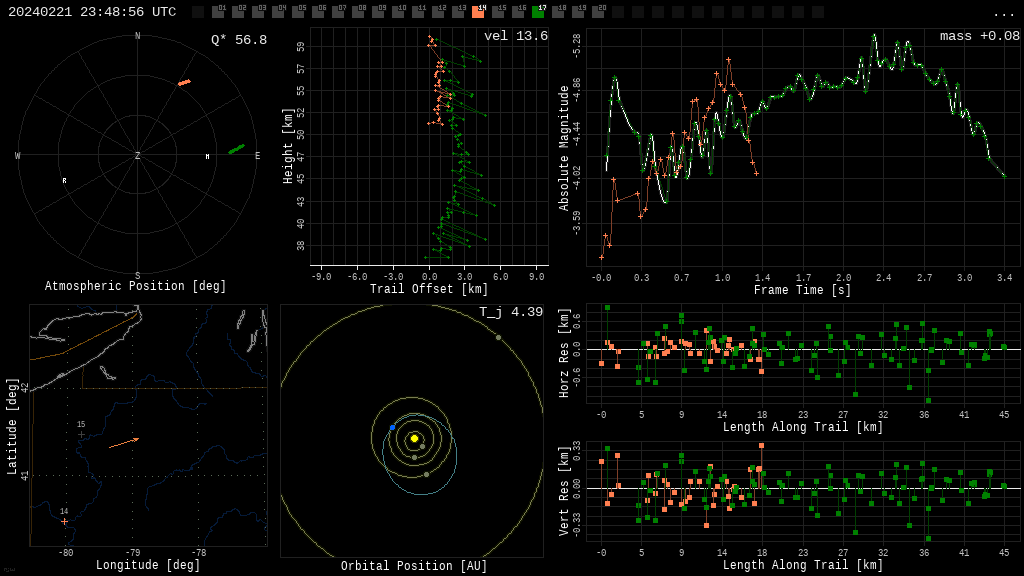Select the orange meteor arrow on map
This screenshot has width=1024, height=576.
pos(124,442)
